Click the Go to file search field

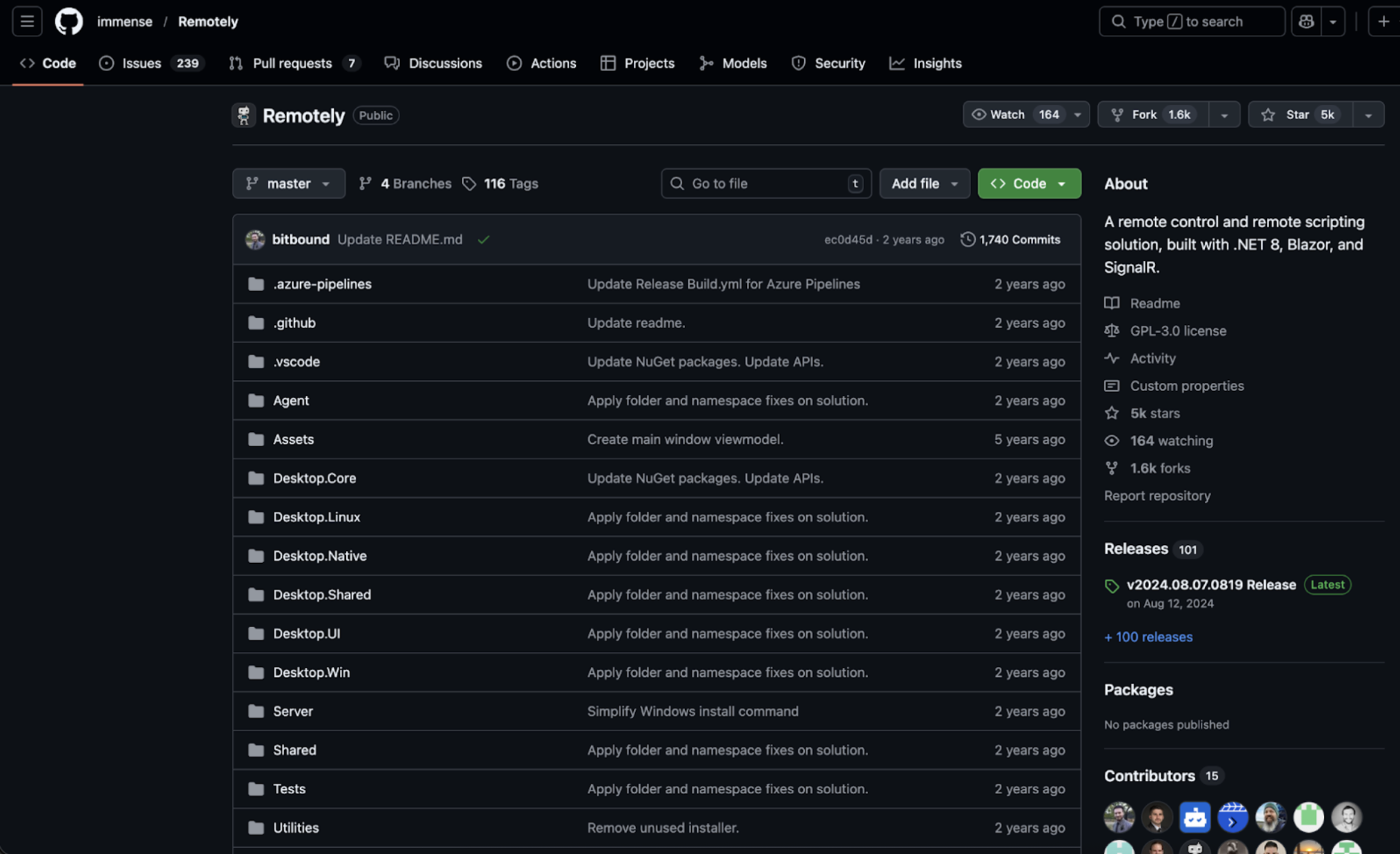pyautogui.click(x=765, y=183)
